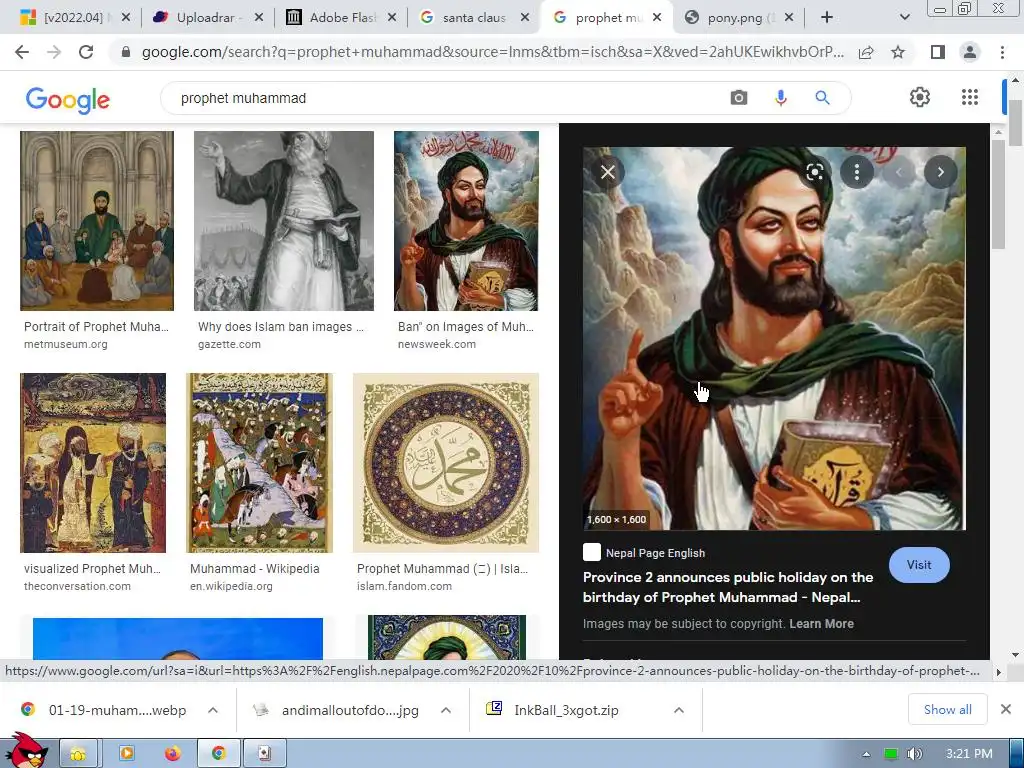Open Firefox from the taskbar

172,754
